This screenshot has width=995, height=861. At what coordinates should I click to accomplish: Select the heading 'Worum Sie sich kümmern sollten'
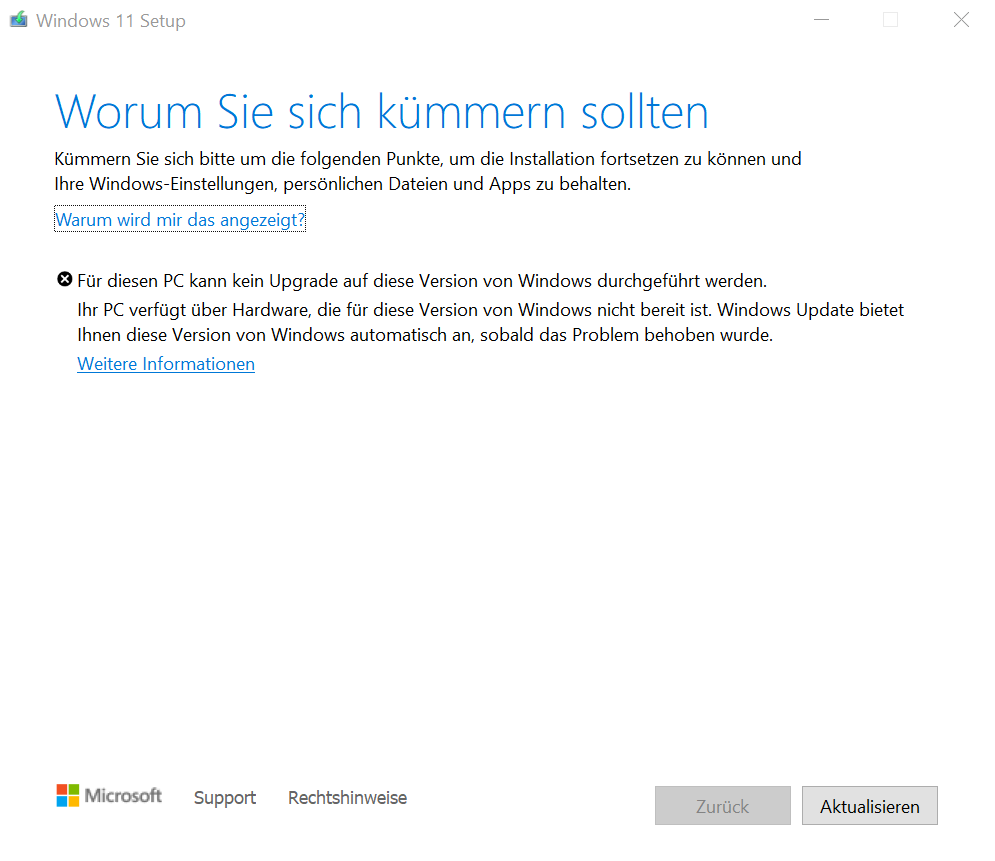tap(381, 112)
